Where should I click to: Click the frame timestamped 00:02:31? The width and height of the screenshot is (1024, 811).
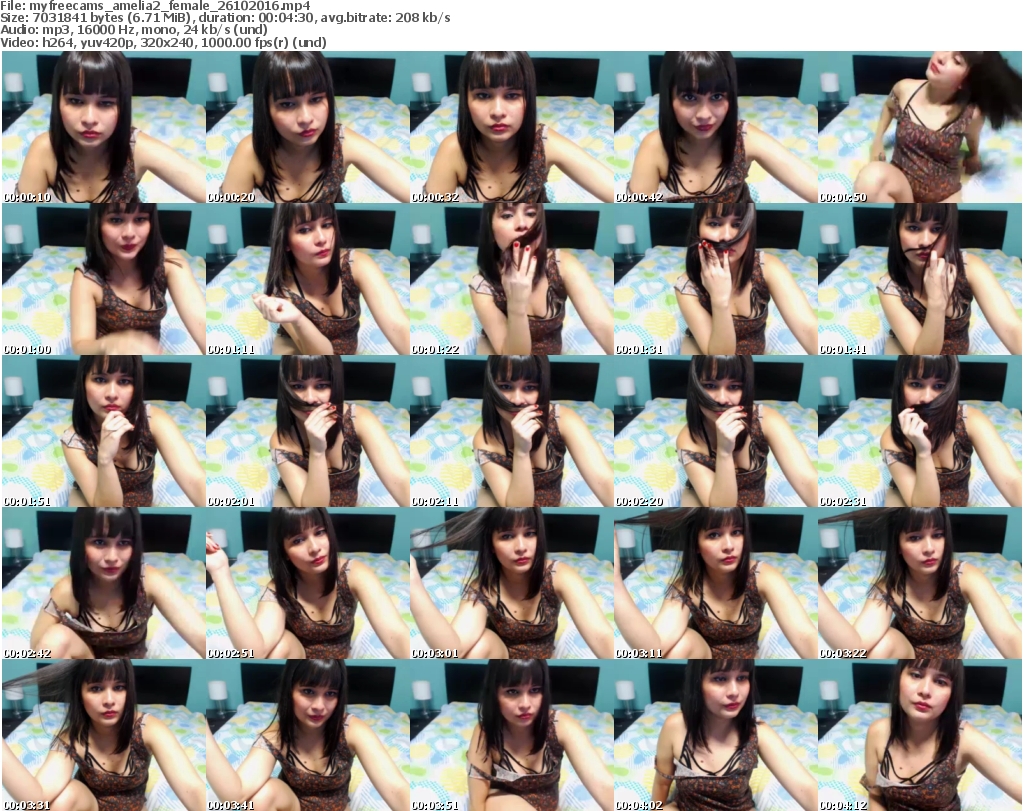click(x=919, y=431)
